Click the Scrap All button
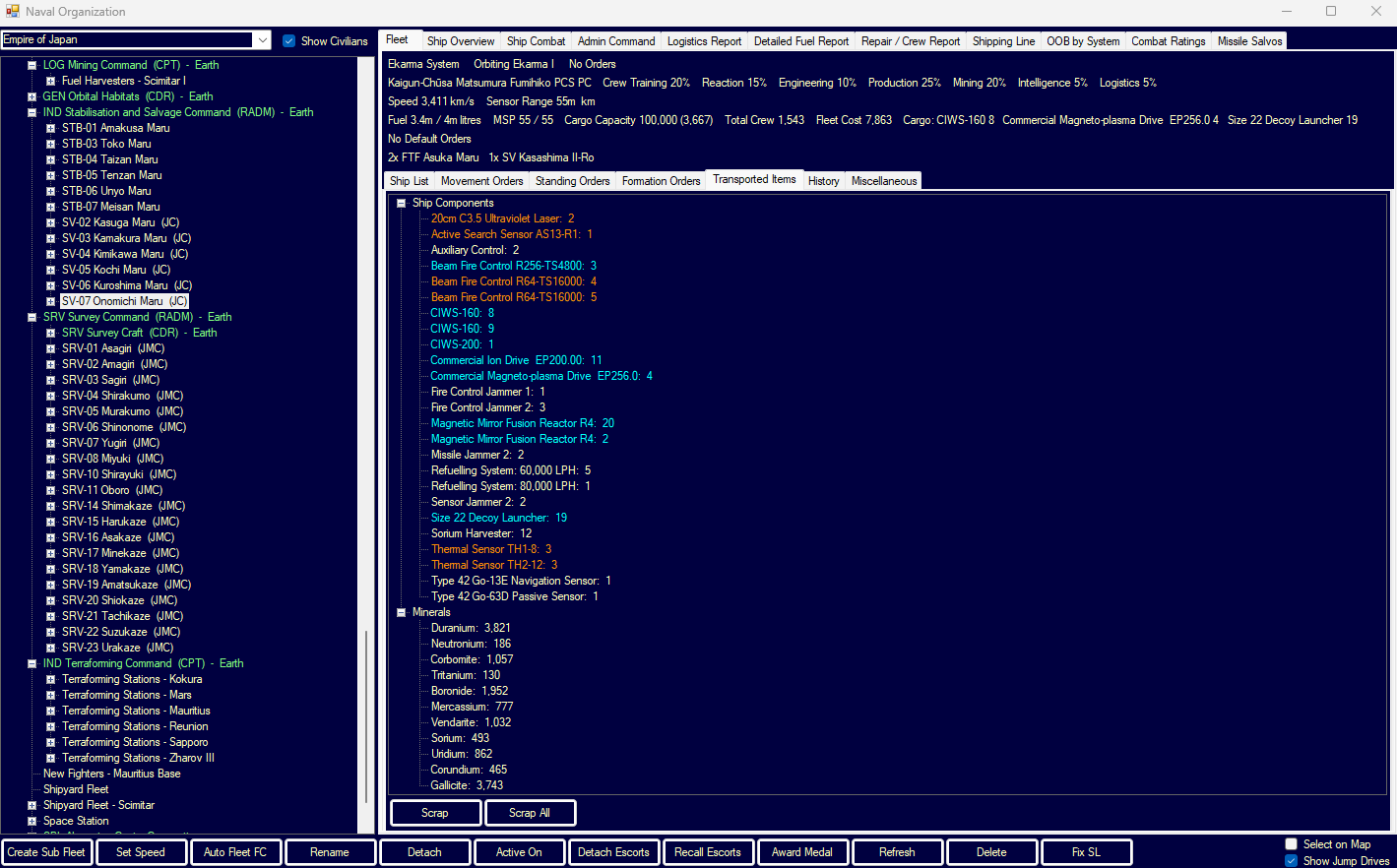Viewport: 1397px width, 868px height. point(530,813)
